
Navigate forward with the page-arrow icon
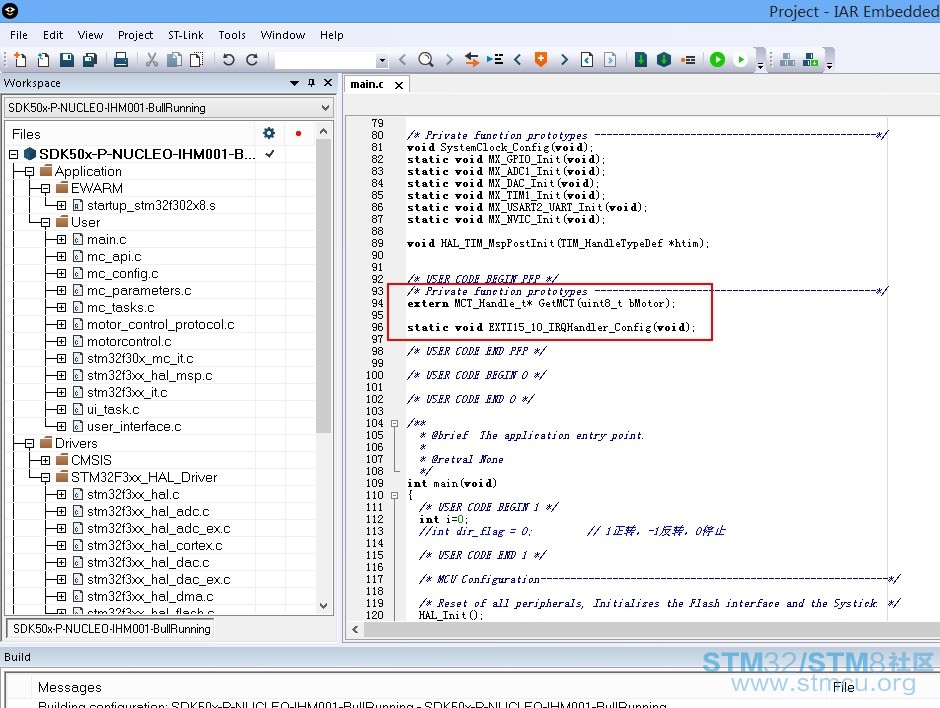click(x=610, y=59)
